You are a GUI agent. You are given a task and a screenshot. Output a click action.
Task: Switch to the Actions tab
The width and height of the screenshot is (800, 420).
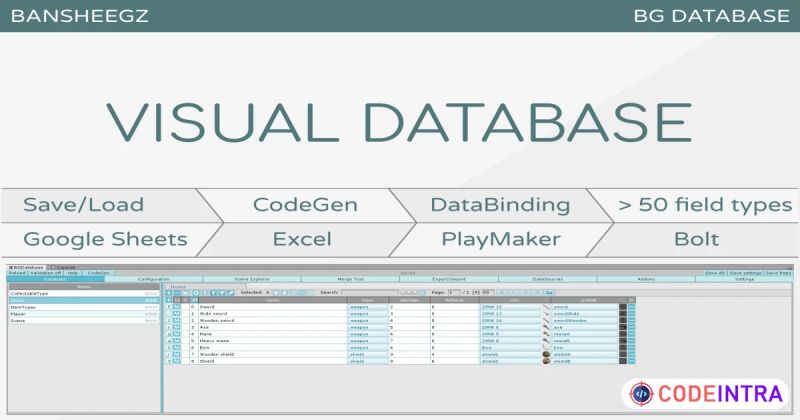[646, 279]
